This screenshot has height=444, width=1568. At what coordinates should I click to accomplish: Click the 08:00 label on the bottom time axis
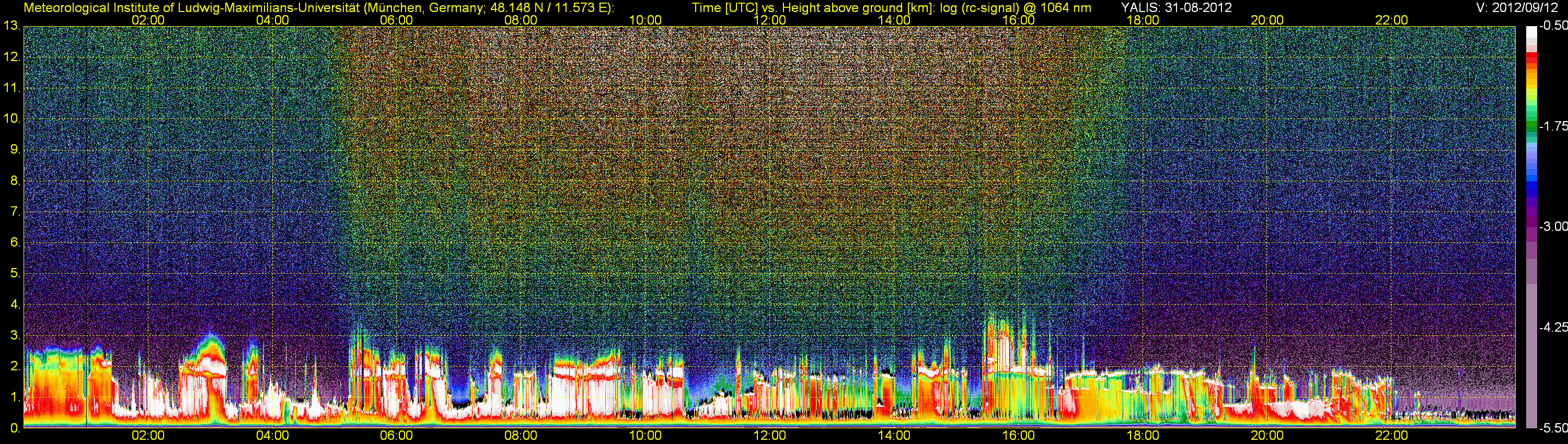(x=521, y=436)
